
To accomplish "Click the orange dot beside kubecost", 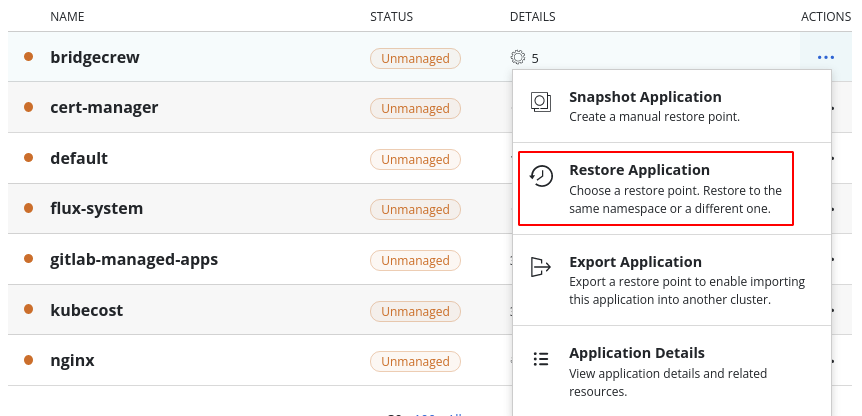I will point(29,309).
